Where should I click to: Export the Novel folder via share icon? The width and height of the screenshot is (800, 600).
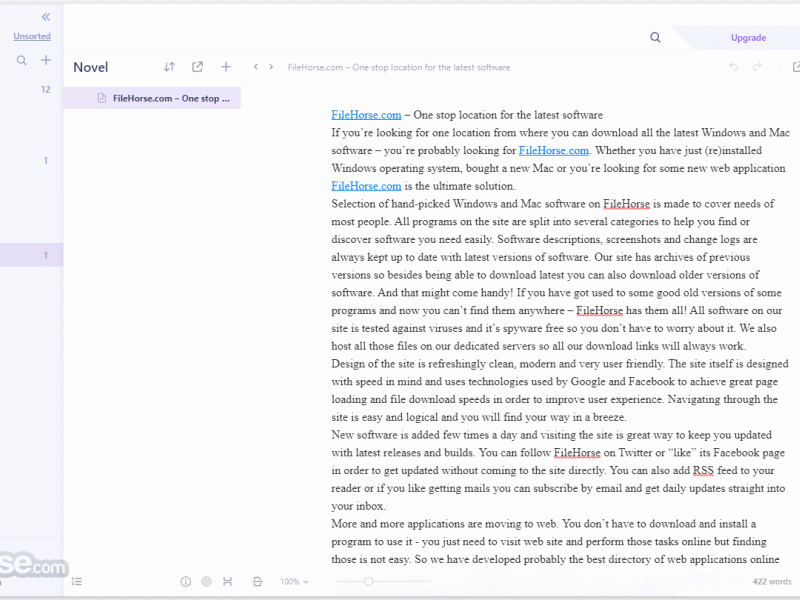(x=197, y=67)
